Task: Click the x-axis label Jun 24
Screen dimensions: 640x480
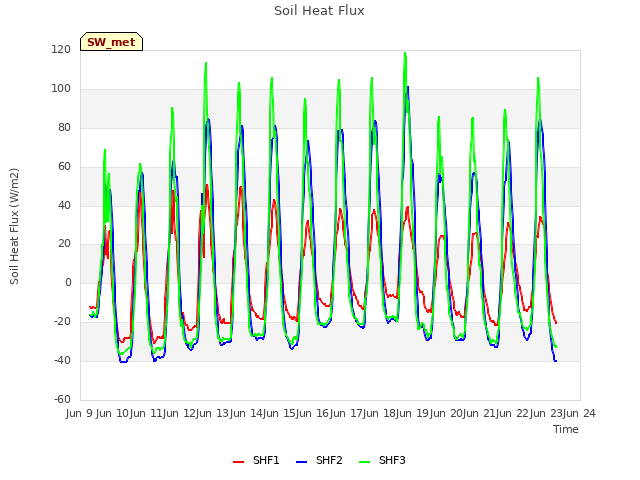Action: coord(580,413)
